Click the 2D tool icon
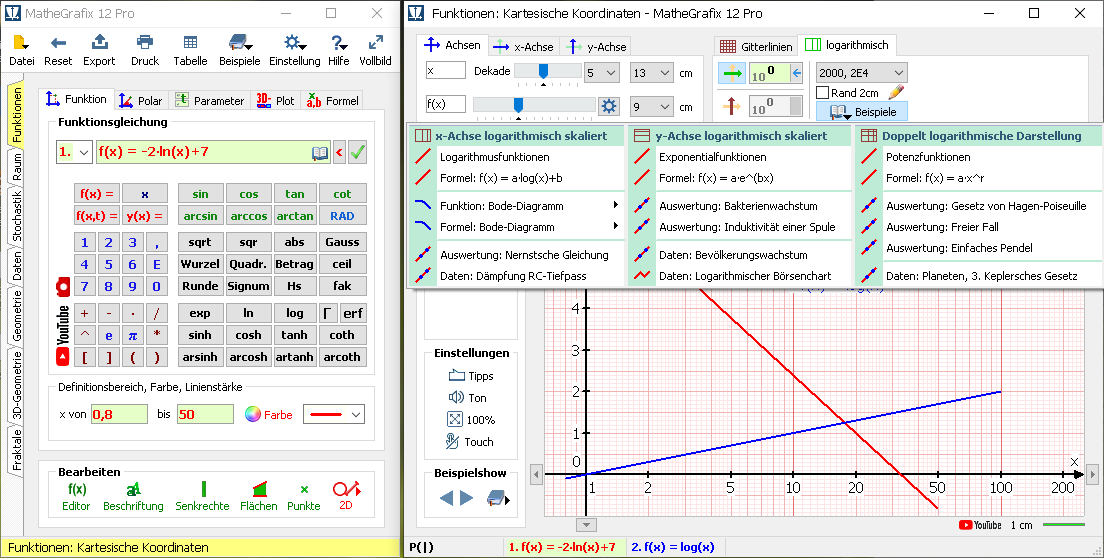 coord(346,495)
